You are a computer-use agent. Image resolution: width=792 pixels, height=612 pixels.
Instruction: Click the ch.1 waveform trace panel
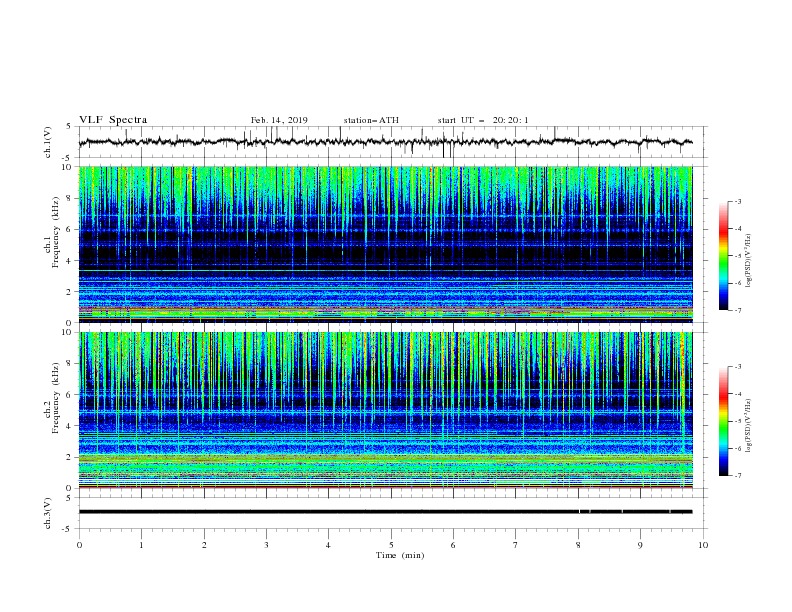tap(393, 142)
